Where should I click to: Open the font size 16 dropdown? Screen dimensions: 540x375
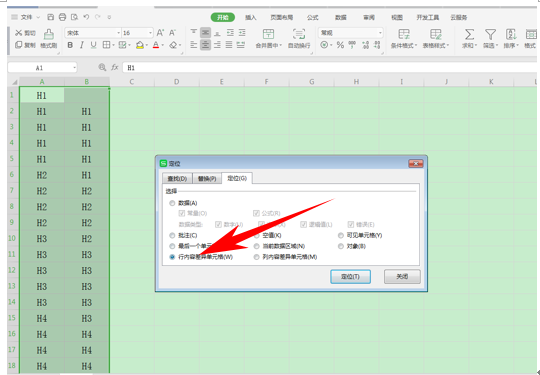[150, 33]
